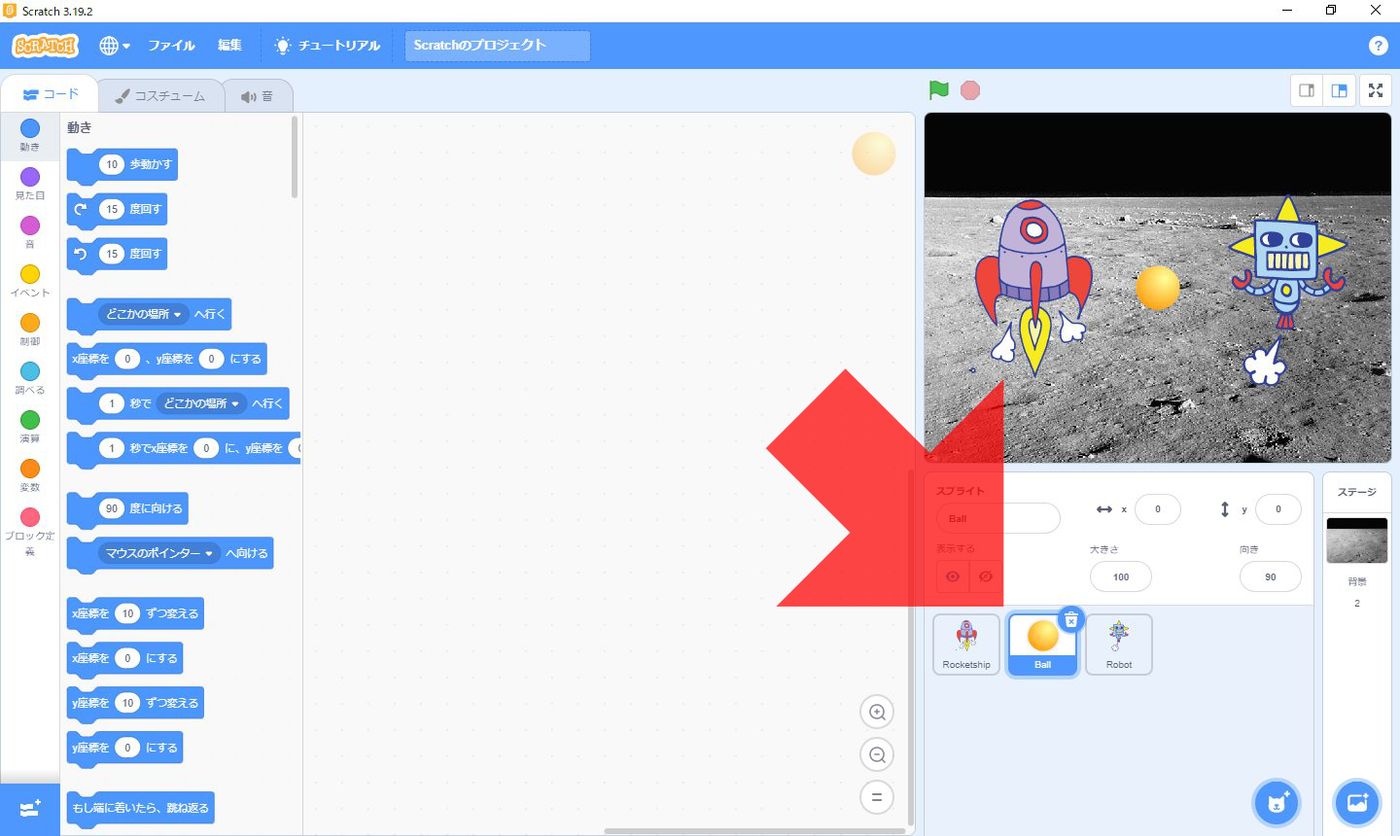This screenshot has width=1400, height=836.
Task: Switch to small stage layout
Action: click(x=1306, y=90)
